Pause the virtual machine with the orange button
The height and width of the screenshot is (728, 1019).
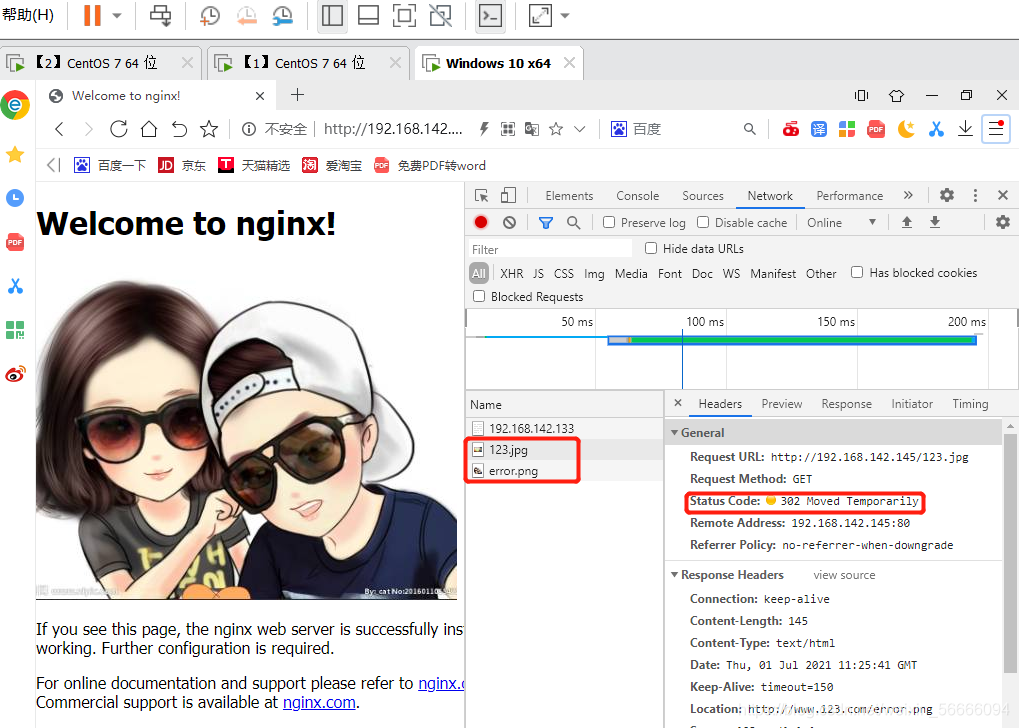coord(92,15)
